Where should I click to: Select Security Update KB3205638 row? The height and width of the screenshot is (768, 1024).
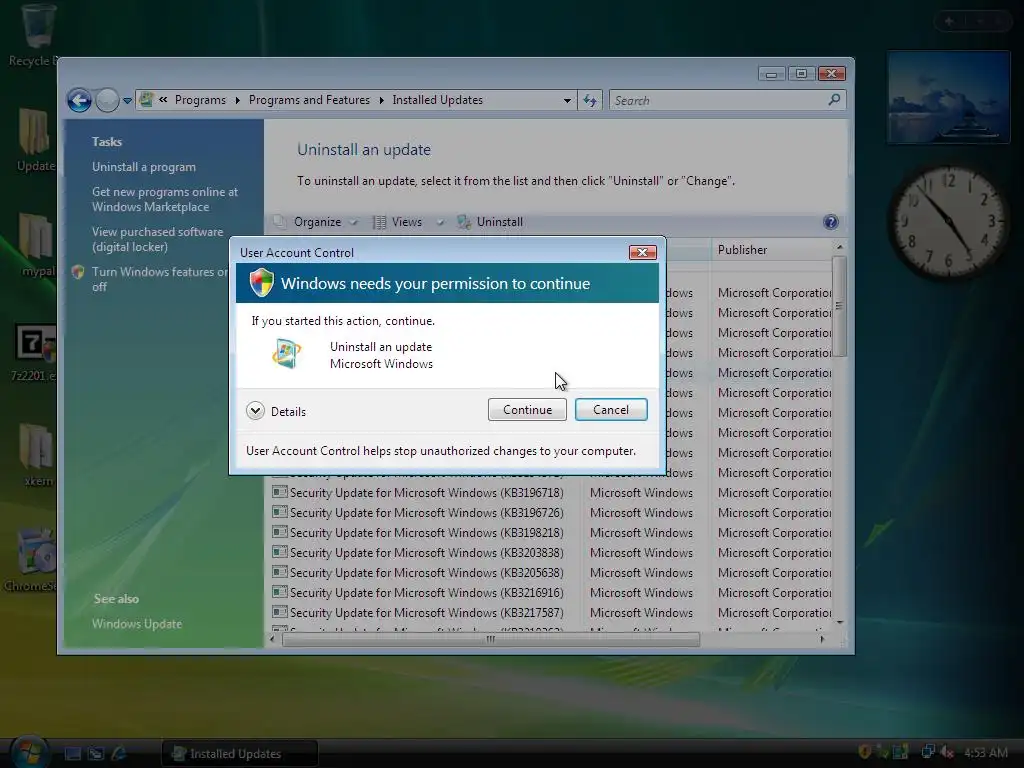pyautogui.click(x=551, y=573)
